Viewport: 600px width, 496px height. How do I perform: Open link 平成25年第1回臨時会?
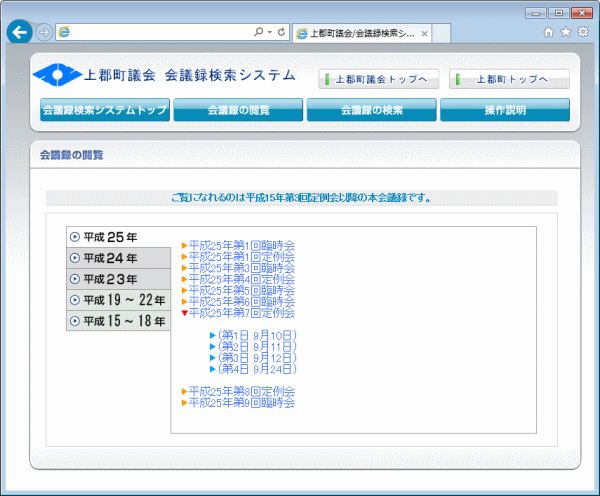pos(242,245)
